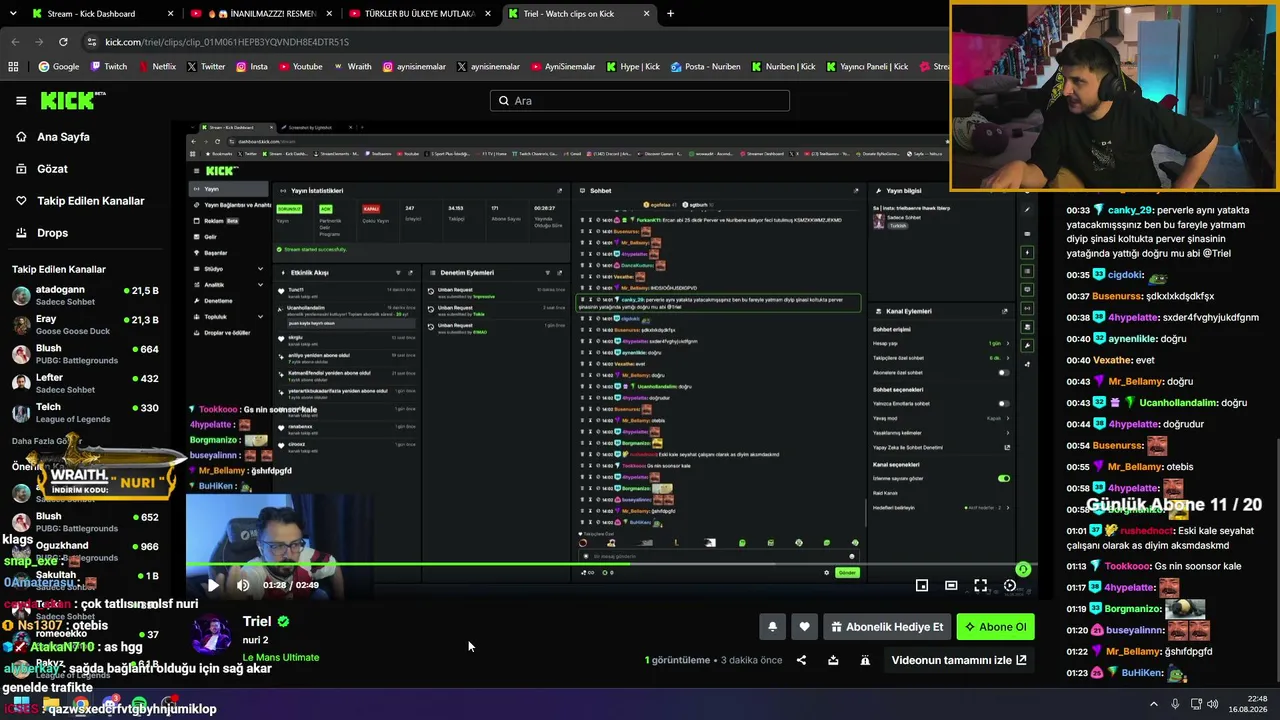
Task: Seek using the clip progress bar
Action: pyautogui.click(x=612, y=564)
